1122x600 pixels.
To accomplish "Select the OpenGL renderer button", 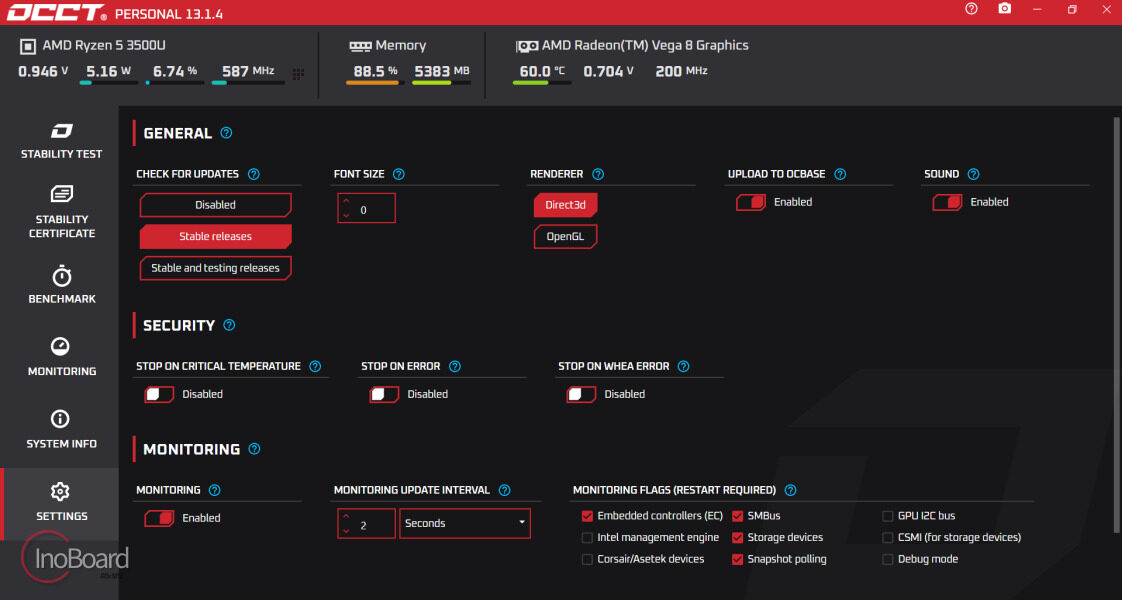I will click(x=565, y=237).
